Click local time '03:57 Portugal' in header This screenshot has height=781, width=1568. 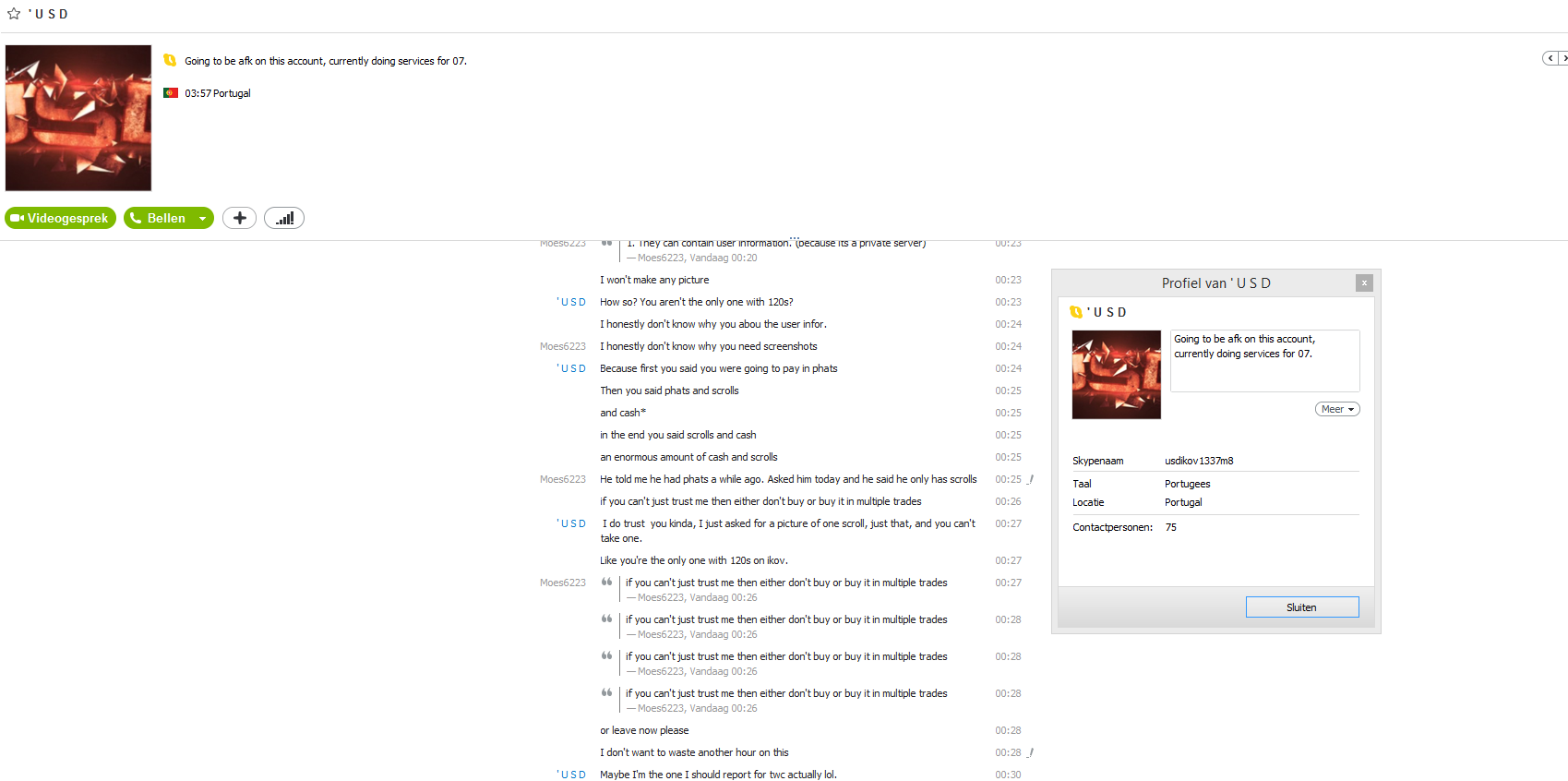point(218,93)
